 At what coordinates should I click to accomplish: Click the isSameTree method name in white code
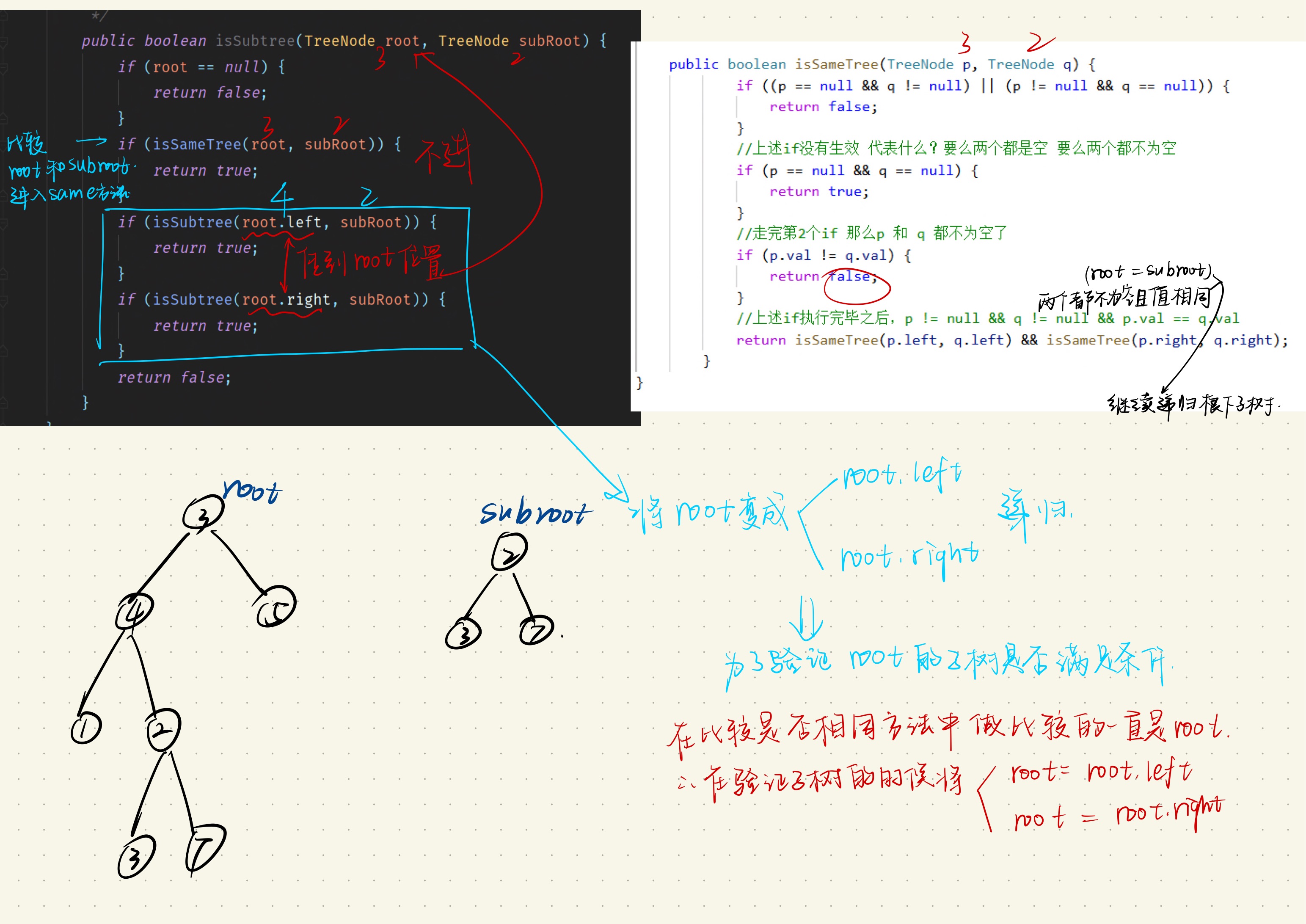coord(836,64)
